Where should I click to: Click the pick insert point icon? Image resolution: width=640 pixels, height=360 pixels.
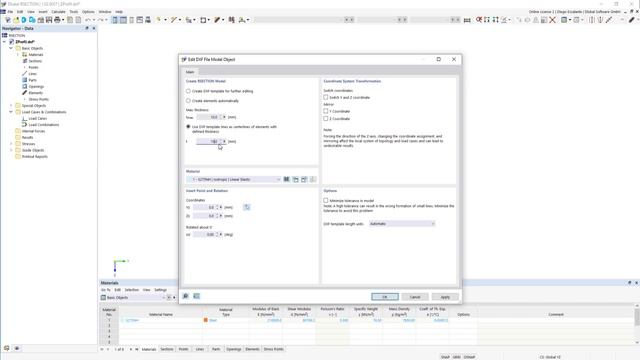pos(247,207)
